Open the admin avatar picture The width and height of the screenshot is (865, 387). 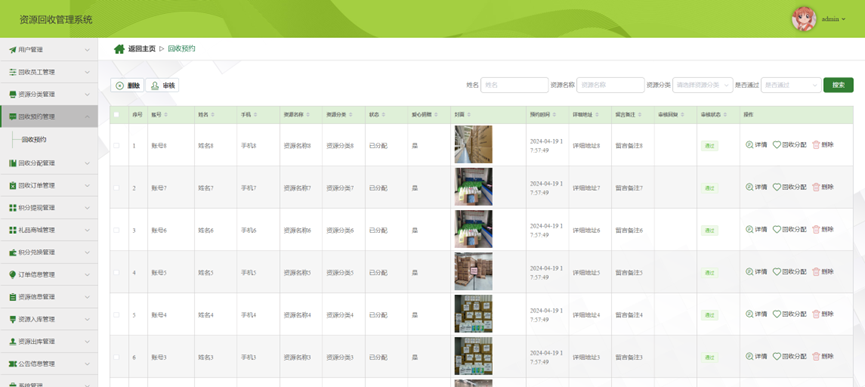(x=804, y=19)
